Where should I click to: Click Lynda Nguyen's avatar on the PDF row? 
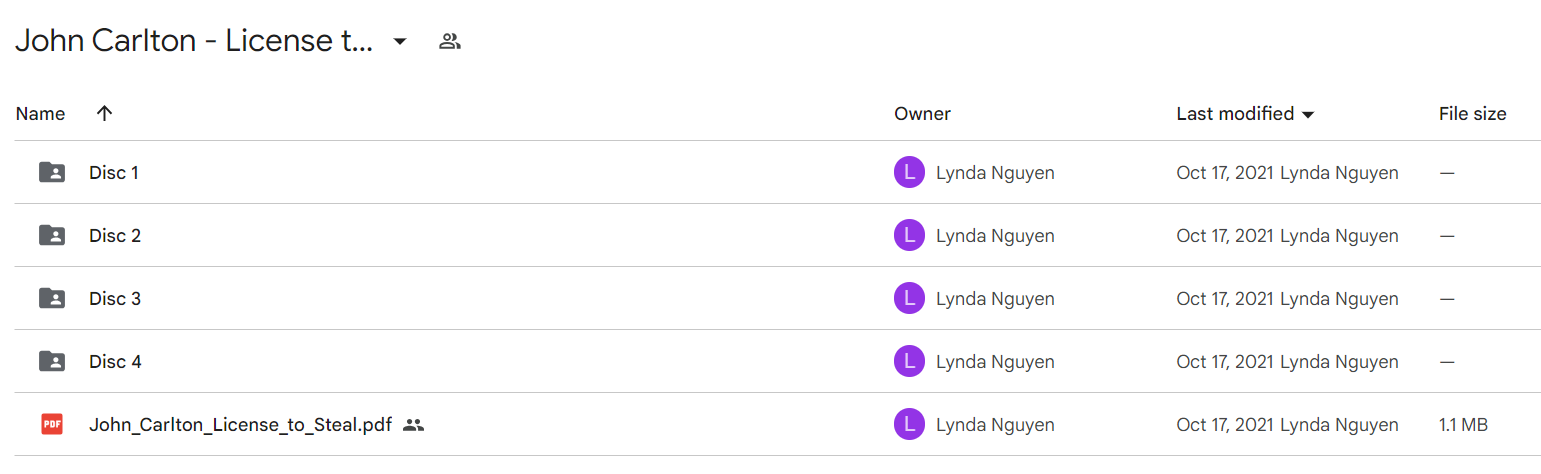point(909,425)
